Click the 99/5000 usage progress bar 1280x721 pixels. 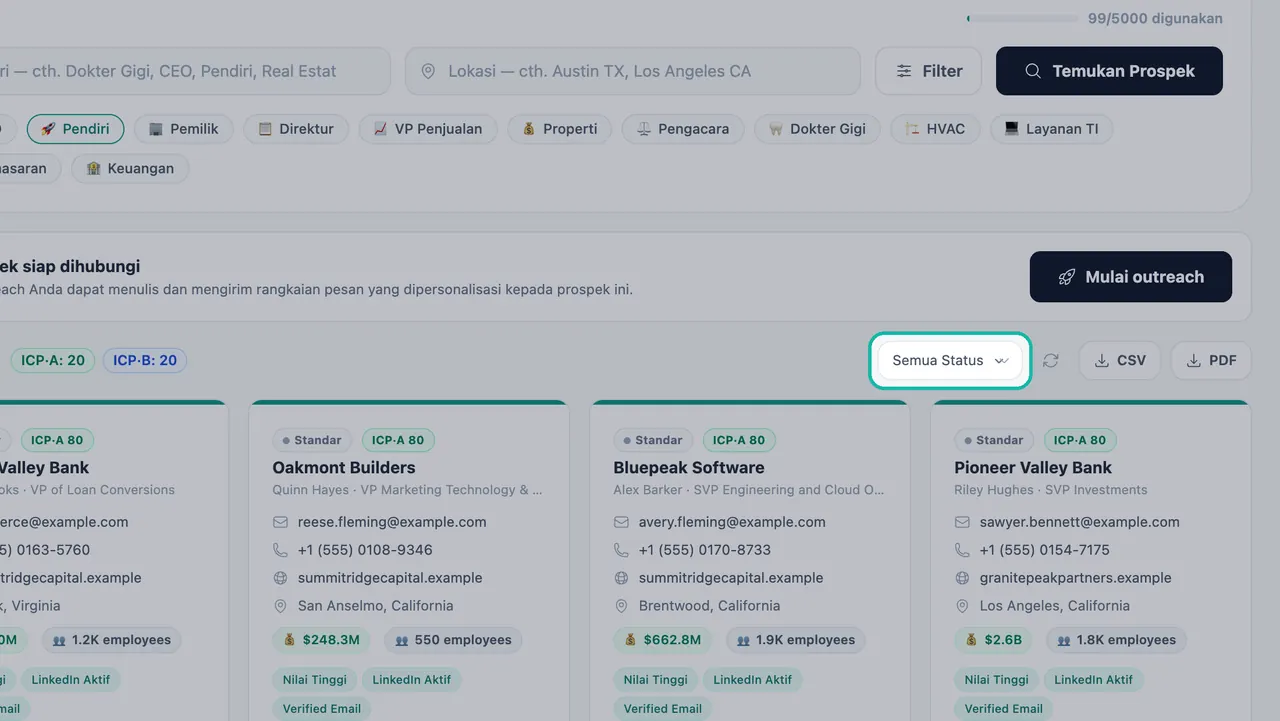(x=1022, y=19)
